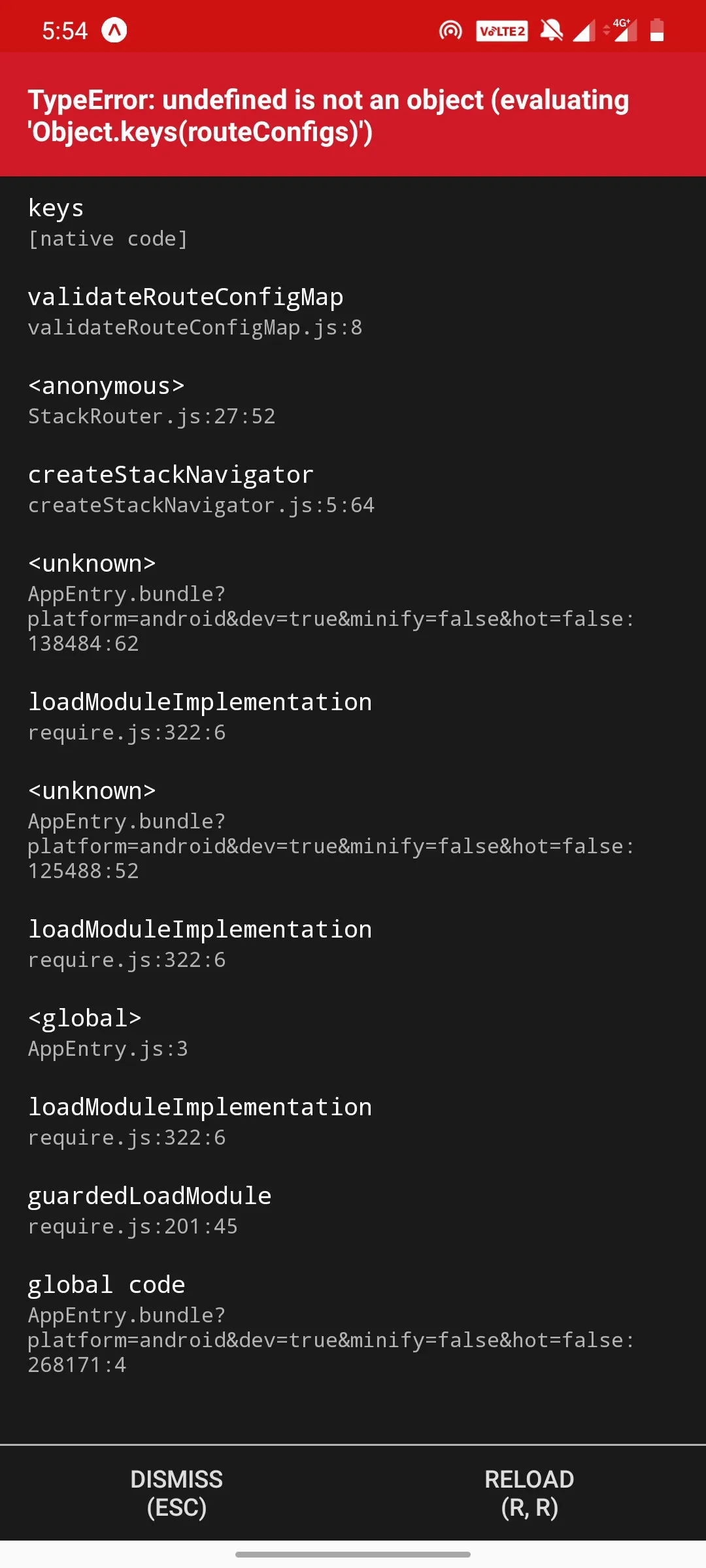Tap the first signal strength icon
This screenshot has width=706, height=1568.
(584, 31)
